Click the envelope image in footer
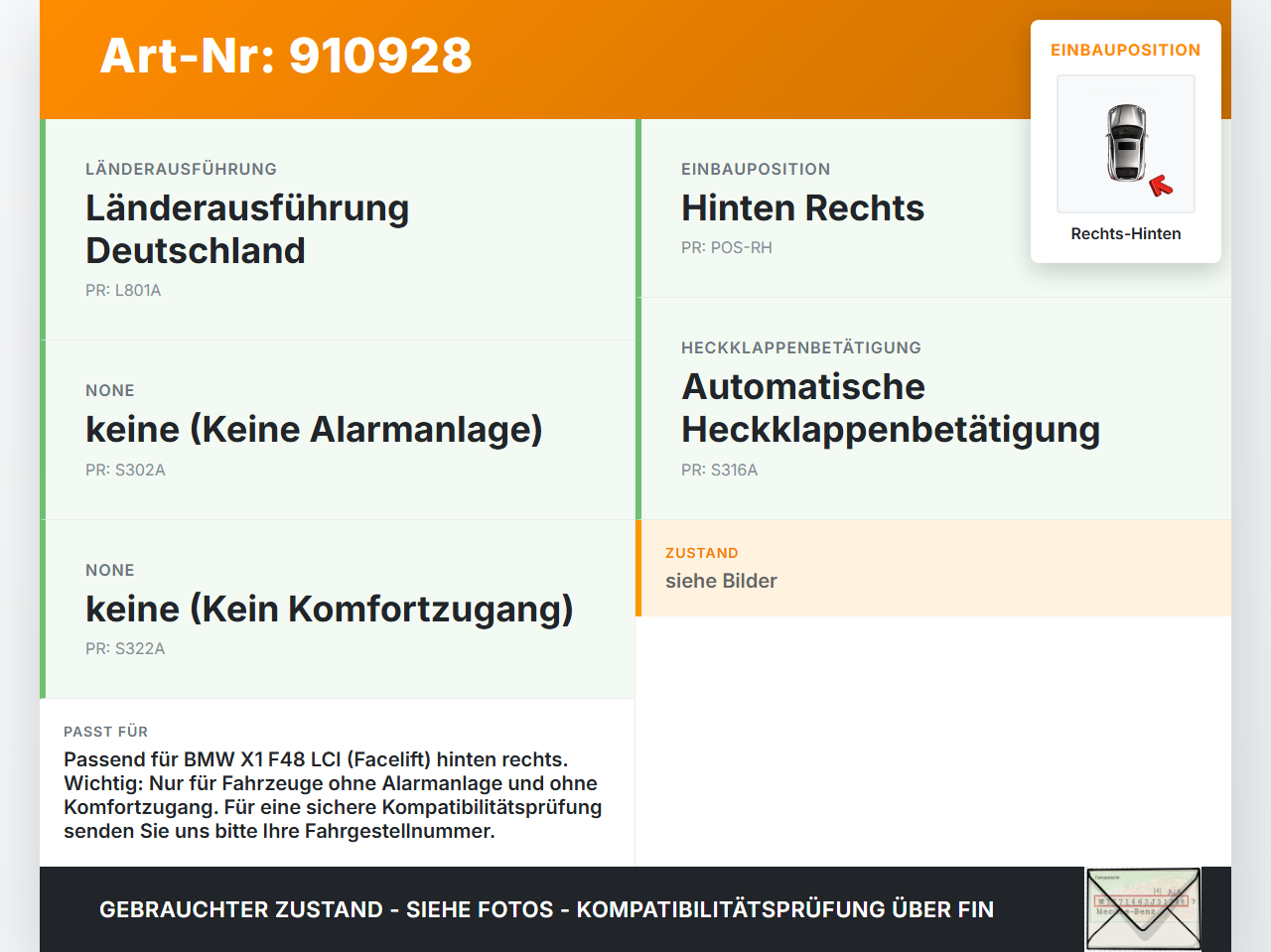The width and height of the screenshot is (1271, 952). pos(1143,909)
